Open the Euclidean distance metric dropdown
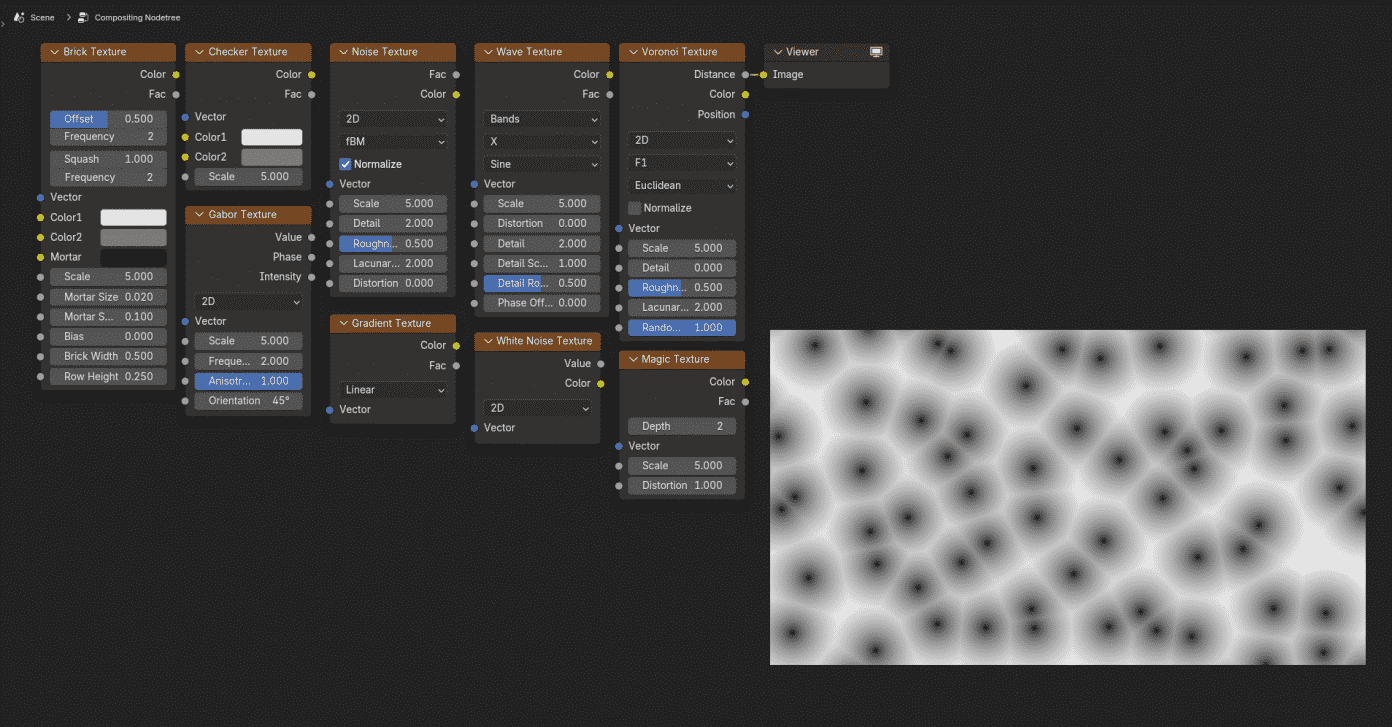This screenshot has width=1392, height=727. coord(681,185)
